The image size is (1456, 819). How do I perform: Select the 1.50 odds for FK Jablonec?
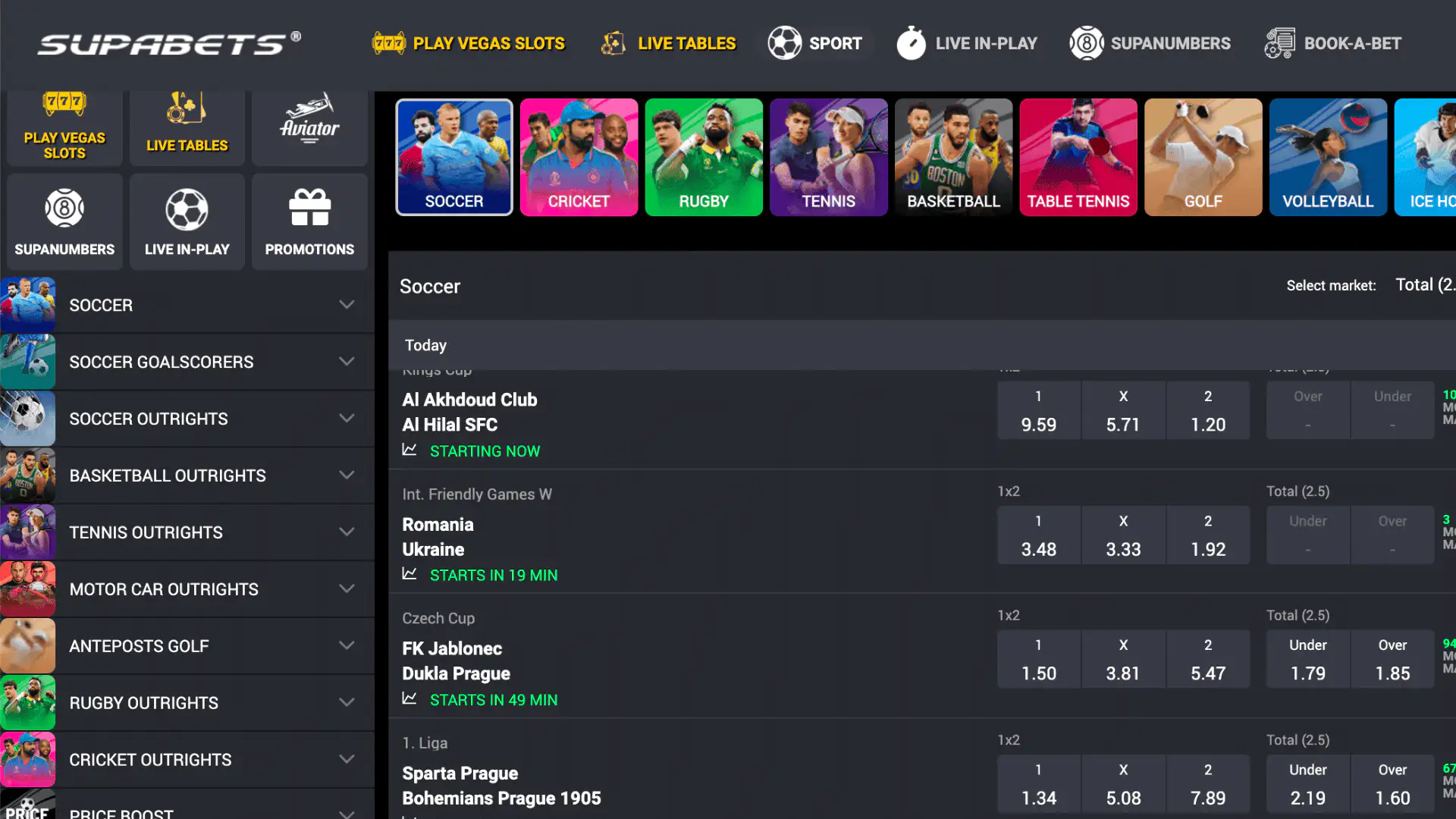pos(1039,659)
